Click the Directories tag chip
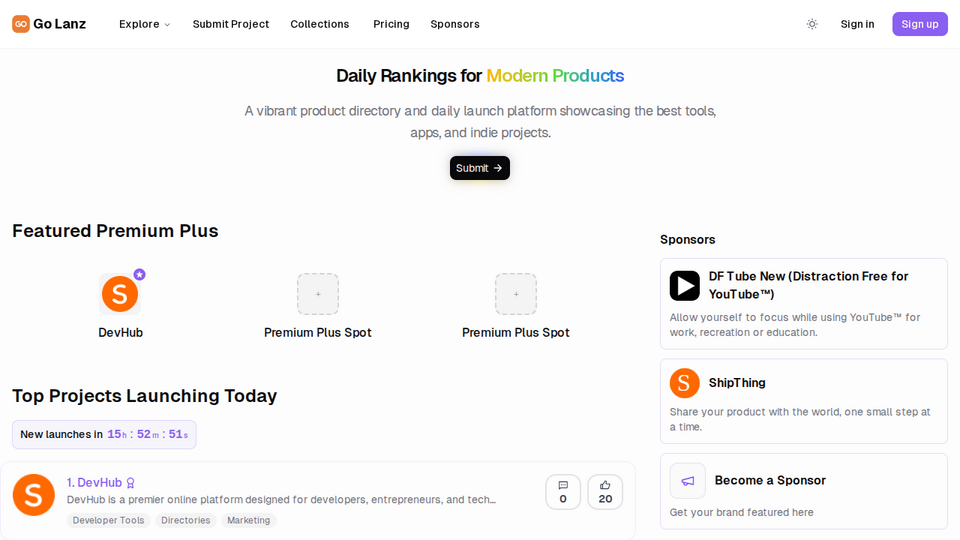Image resolution: width=960 pixels, height=540 pixels. [x=186, y=520]
